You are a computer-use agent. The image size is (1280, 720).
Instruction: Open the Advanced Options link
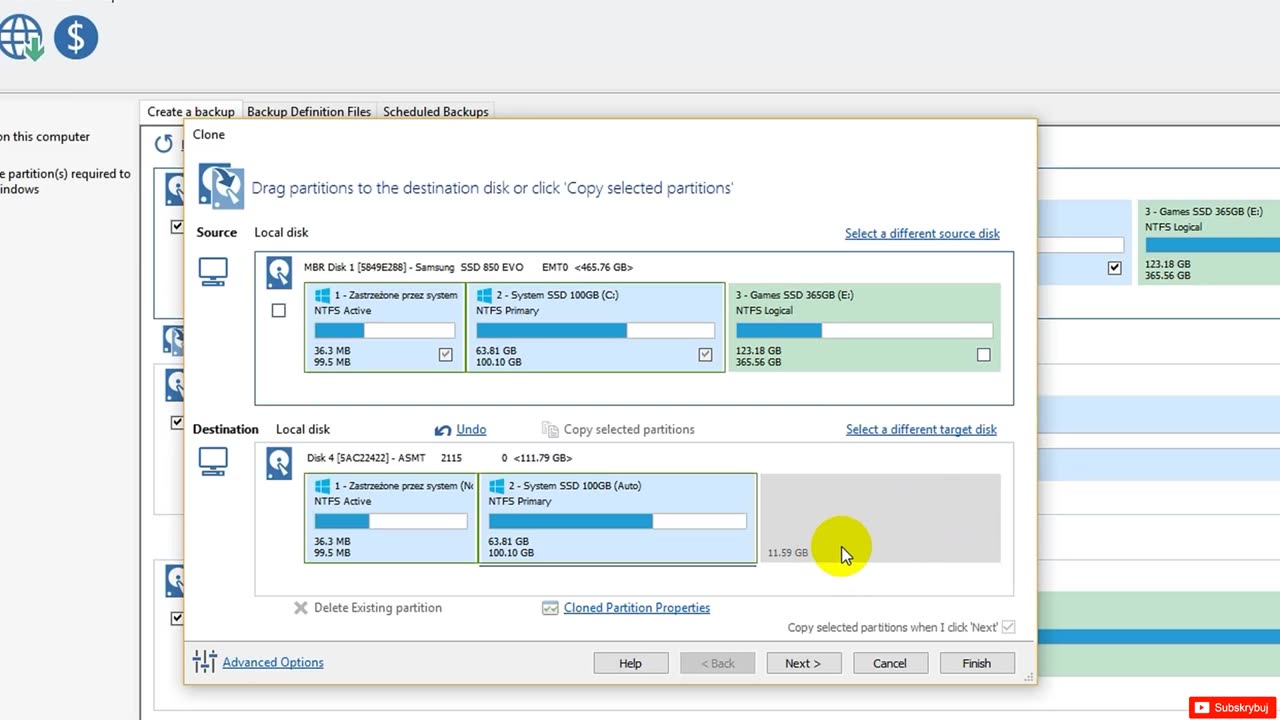click(x=273, y=662)
